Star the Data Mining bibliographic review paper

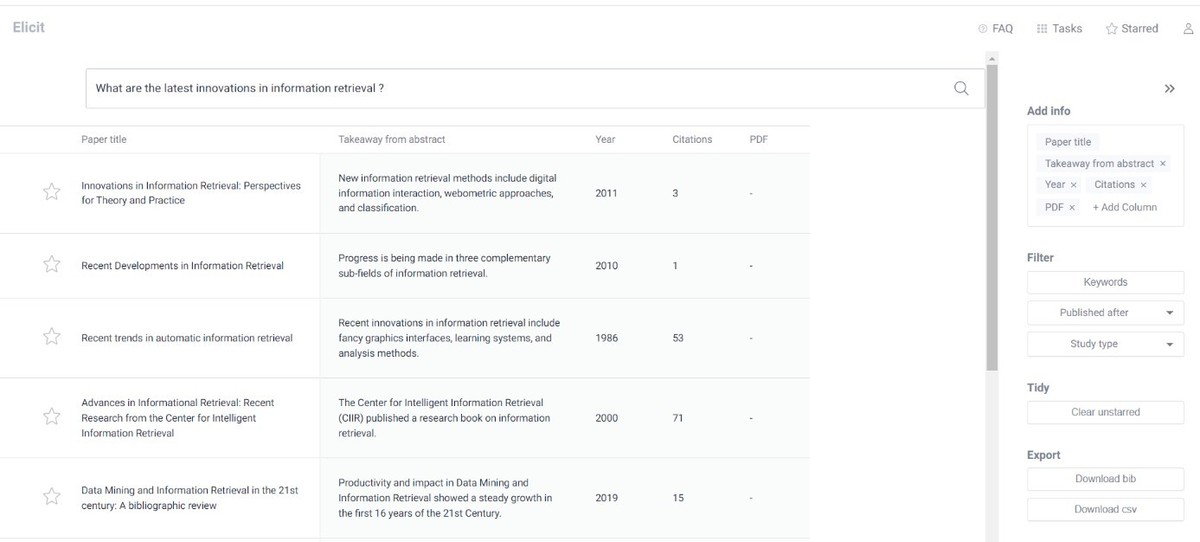tap(51, 497)
